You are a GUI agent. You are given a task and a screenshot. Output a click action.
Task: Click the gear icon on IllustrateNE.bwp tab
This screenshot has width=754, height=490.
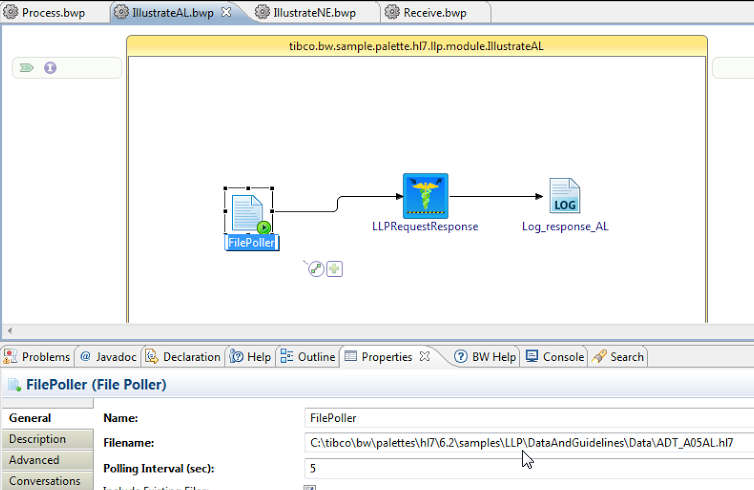point(262,12)
